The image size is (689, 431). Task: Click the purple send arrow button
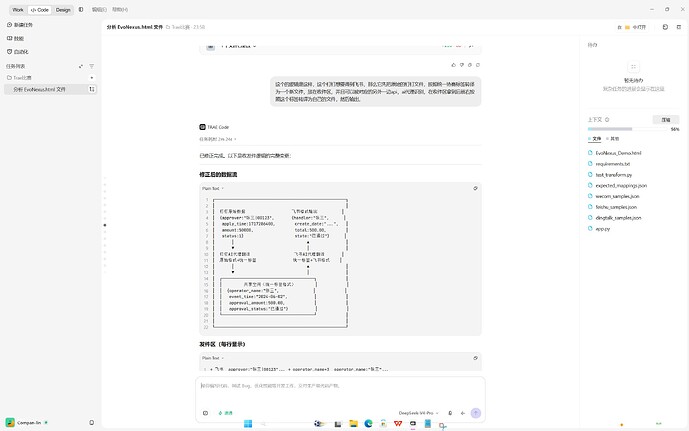[x=475, y=413]
